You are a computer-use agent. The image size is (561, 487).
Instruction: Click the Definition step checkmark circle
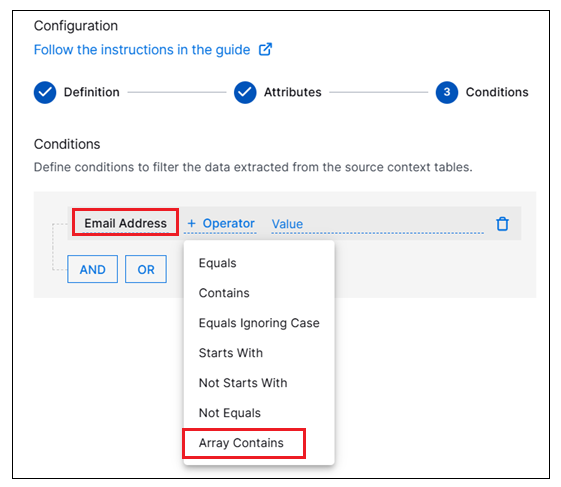[x=45, y=92]
